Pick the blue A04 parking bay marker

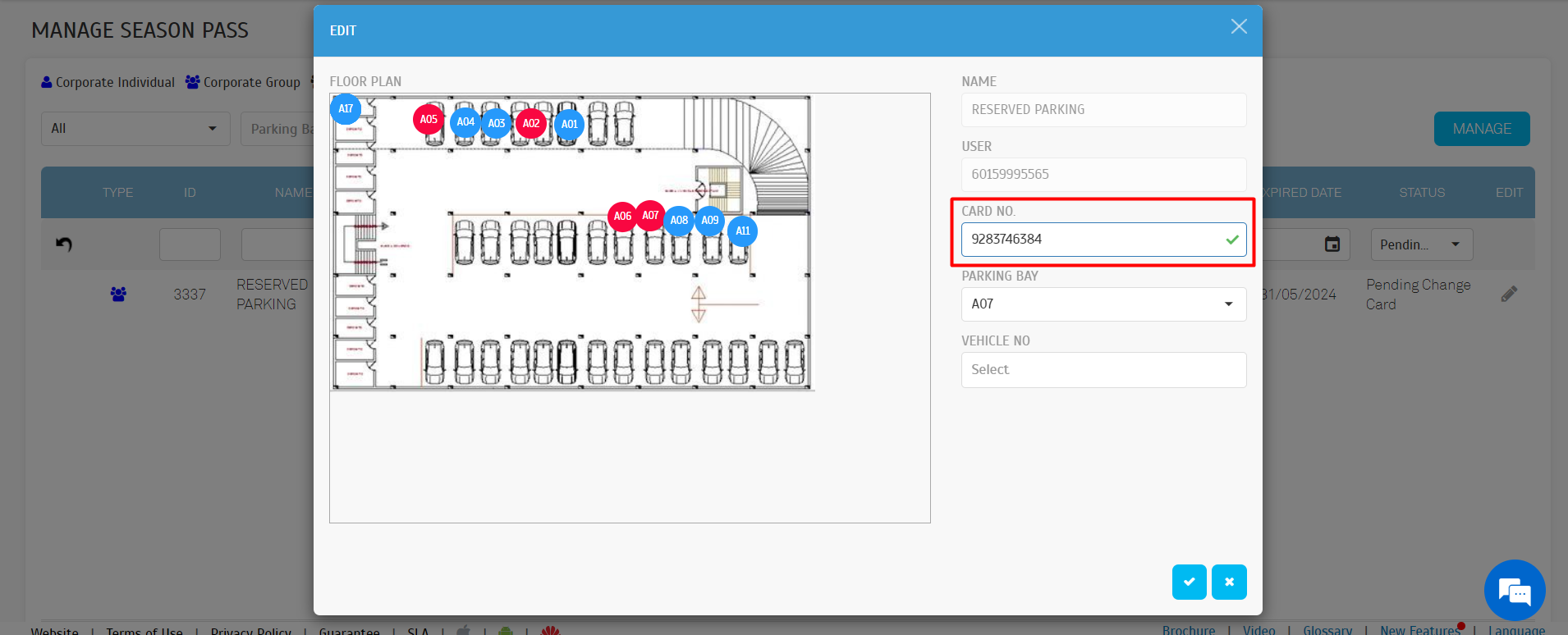465,122
